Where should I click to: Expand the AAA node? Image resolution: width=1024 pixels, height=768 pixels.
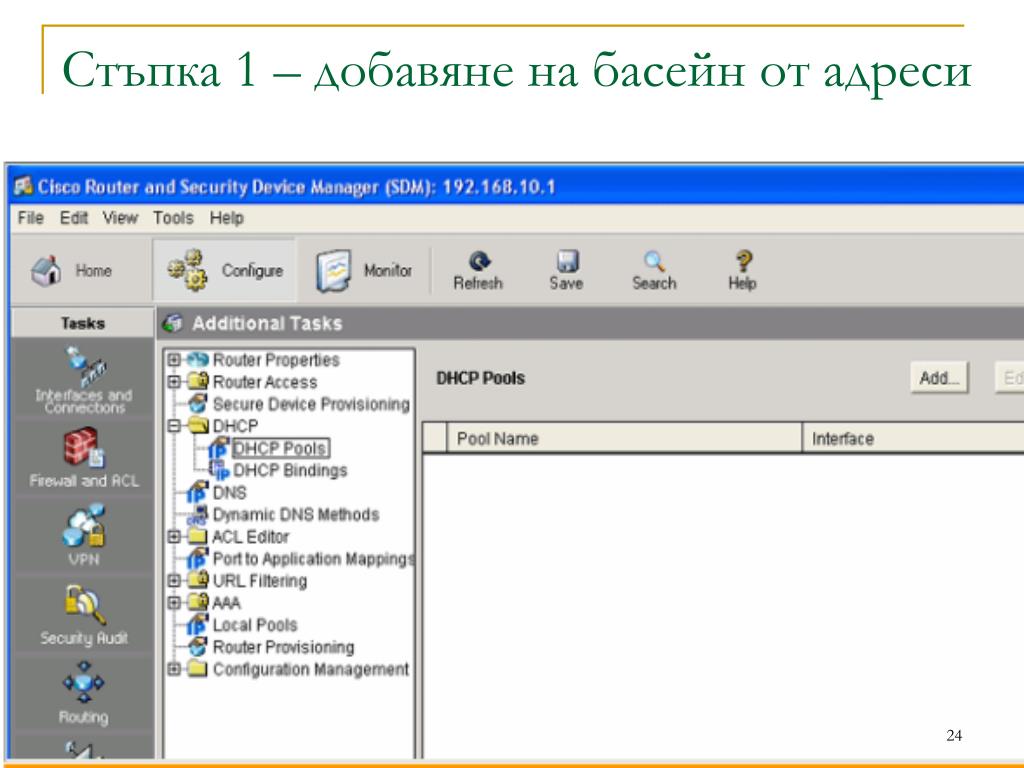tap(174, 602)
